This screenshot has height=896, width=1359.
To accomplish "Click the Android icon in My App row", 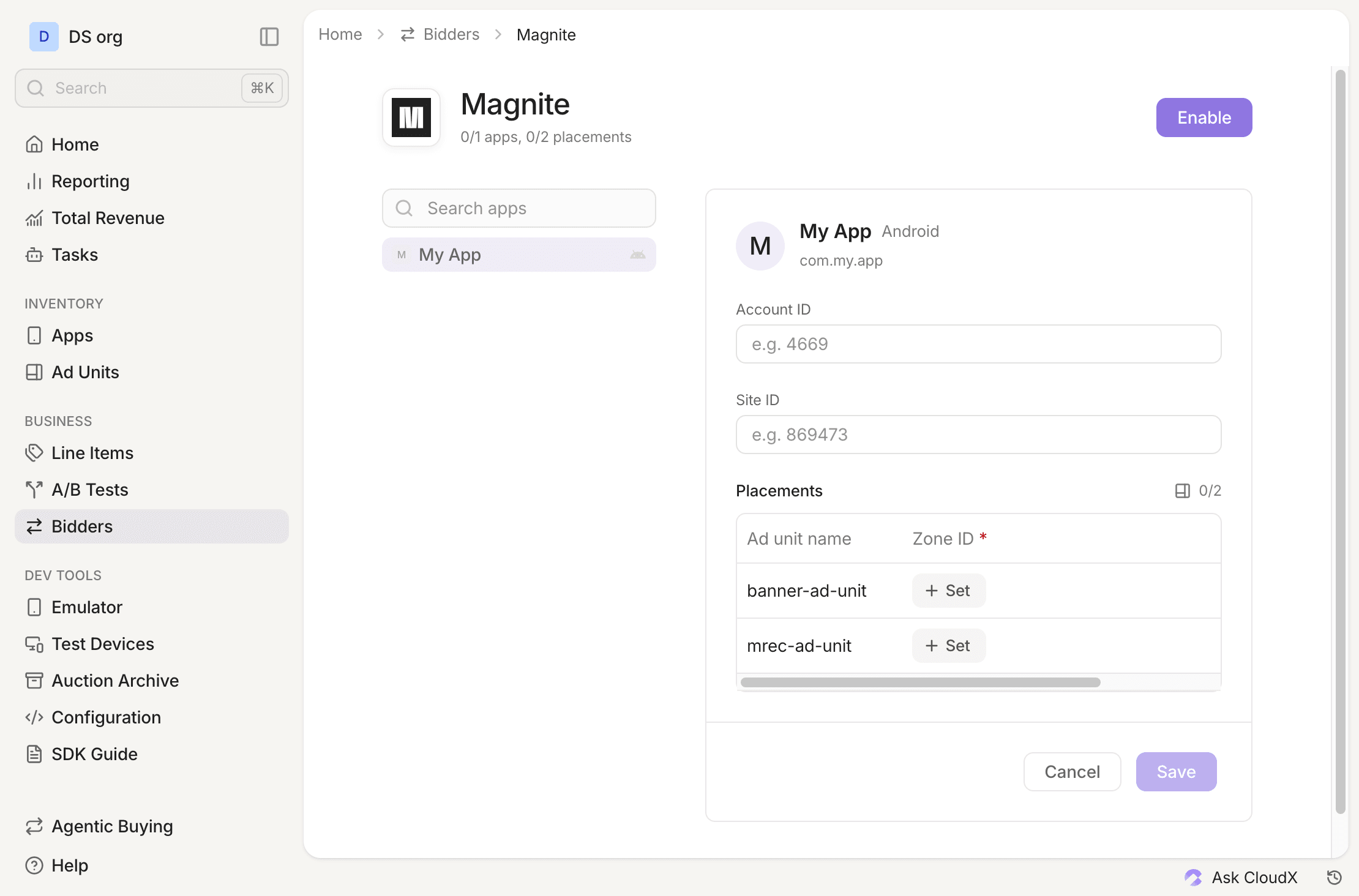I will (638, 255).
